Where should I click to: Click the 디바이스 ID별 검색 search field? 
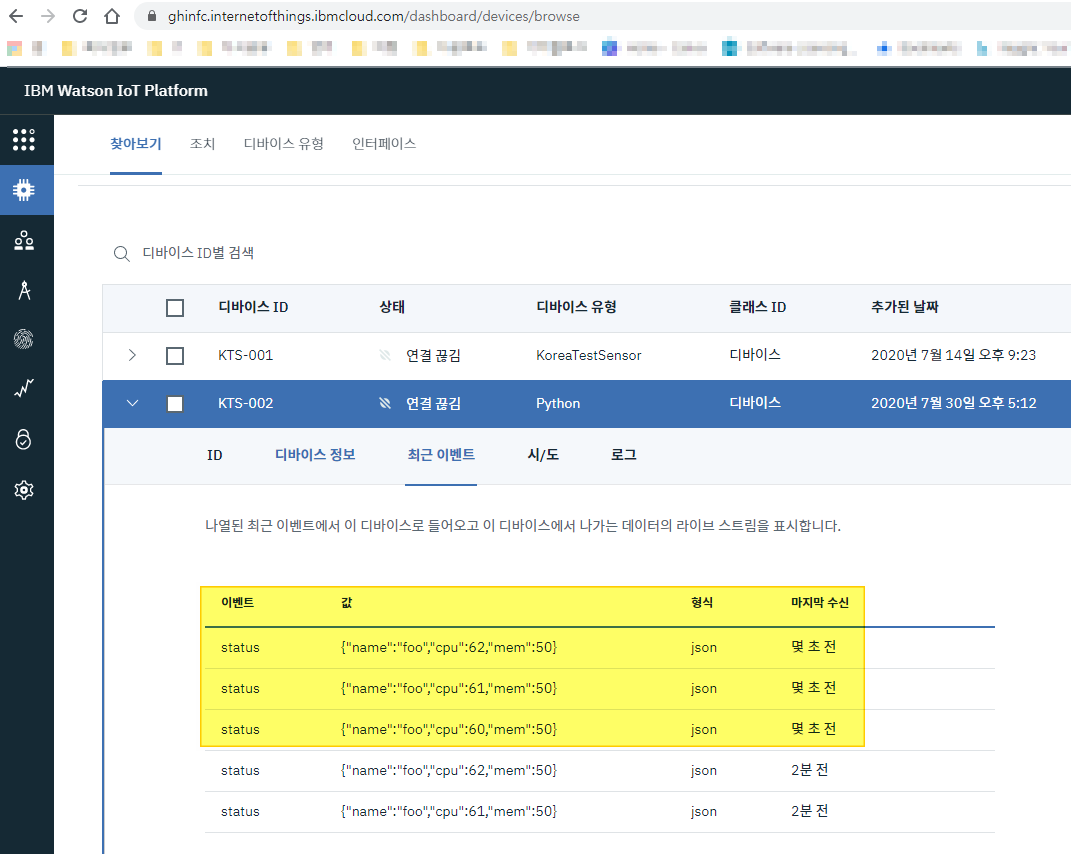coord(198,253)
